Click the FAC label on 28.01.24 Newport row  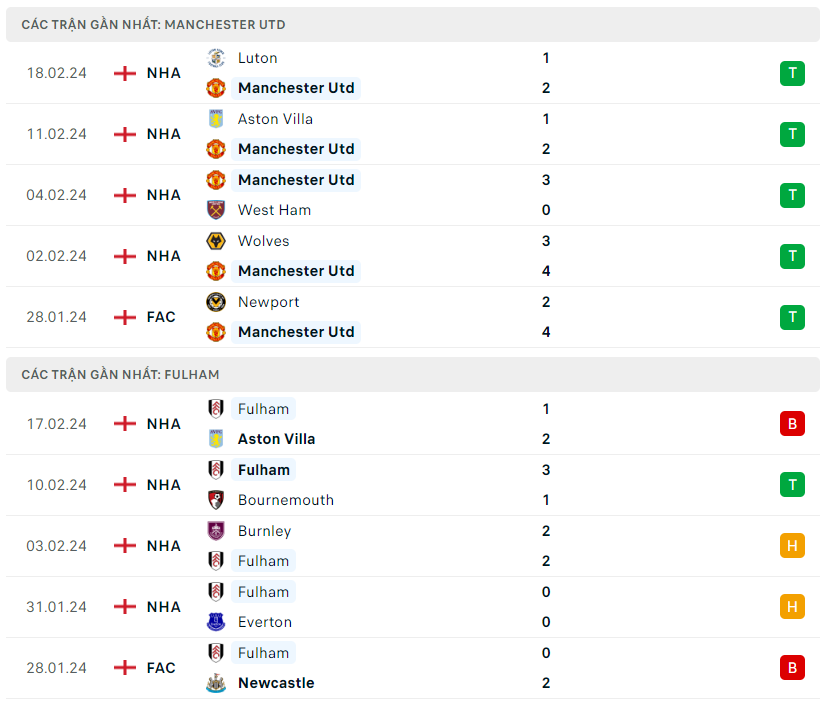(x=161, y=317)
